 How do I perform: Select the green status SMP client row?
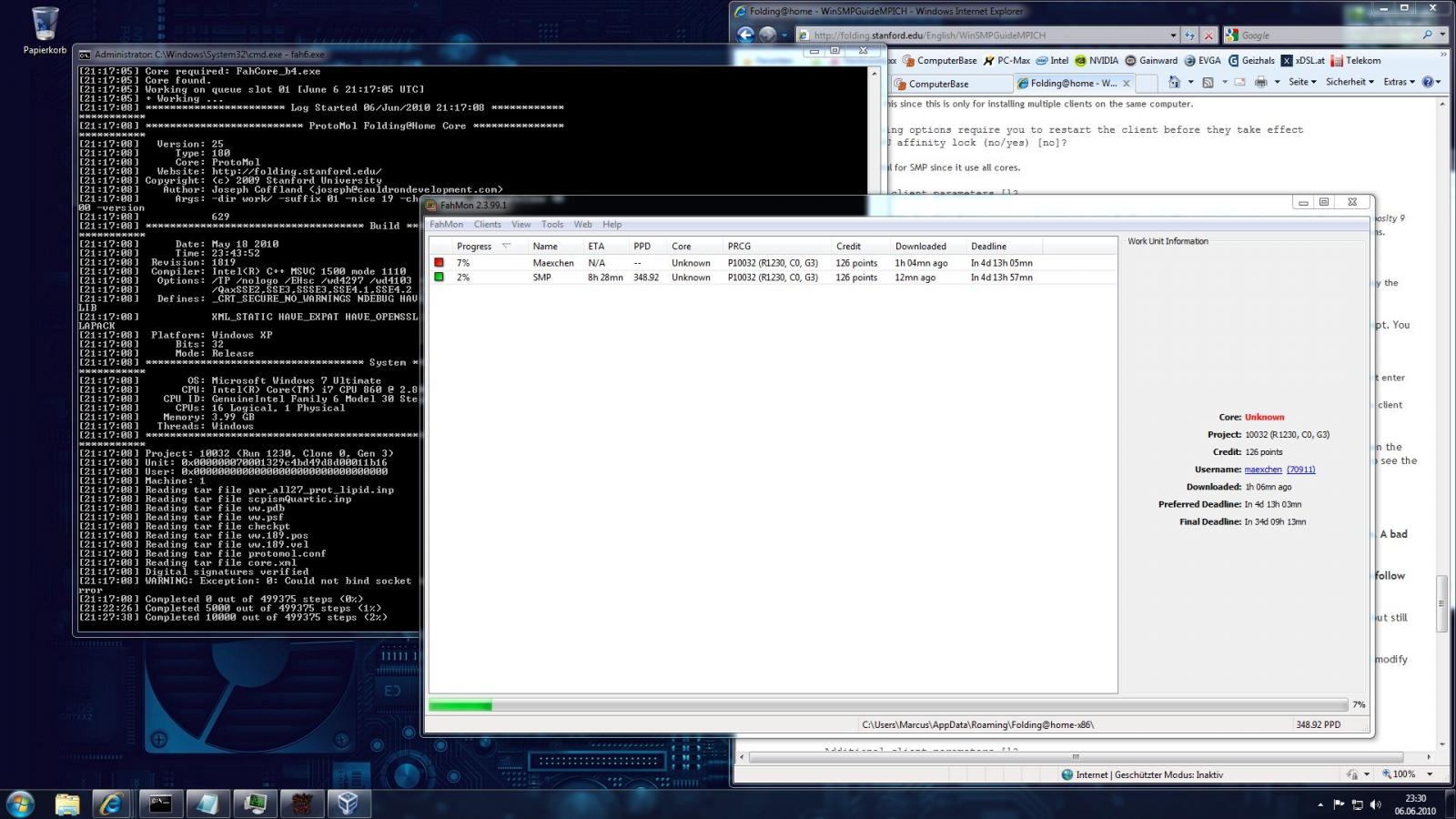[773, 278]
